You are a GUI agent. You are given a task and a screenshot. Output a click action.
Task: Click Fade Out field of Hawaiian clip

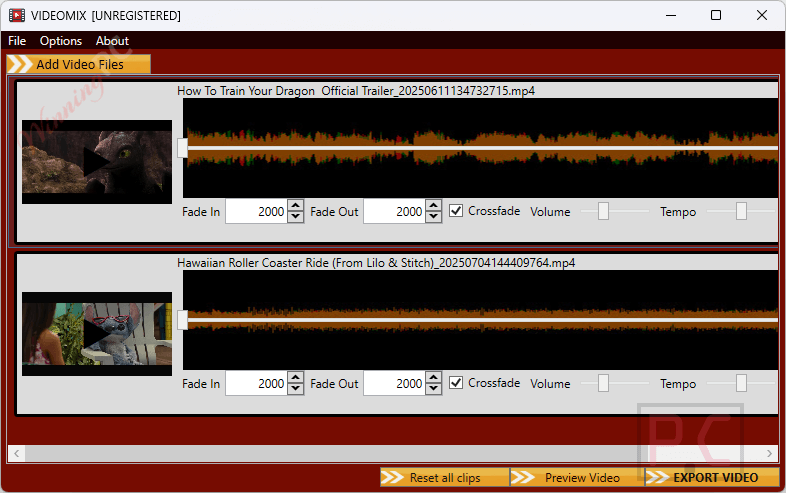[x=395, y=384]
